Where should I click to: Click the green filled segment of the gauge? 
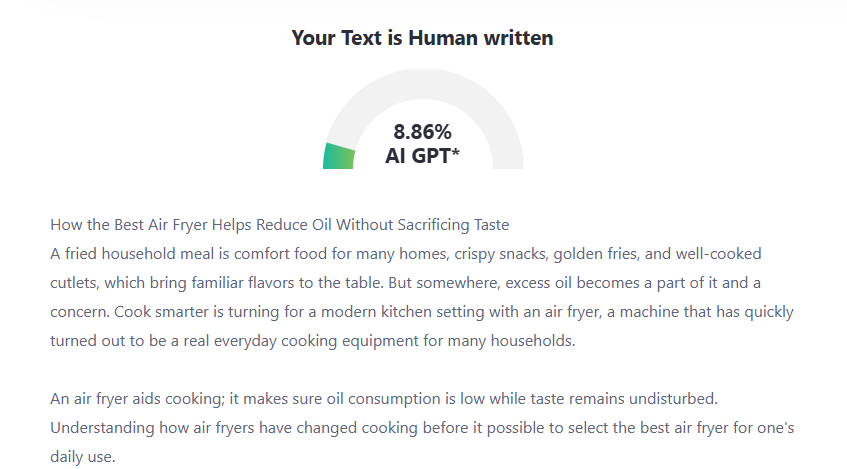click(339, 156)
